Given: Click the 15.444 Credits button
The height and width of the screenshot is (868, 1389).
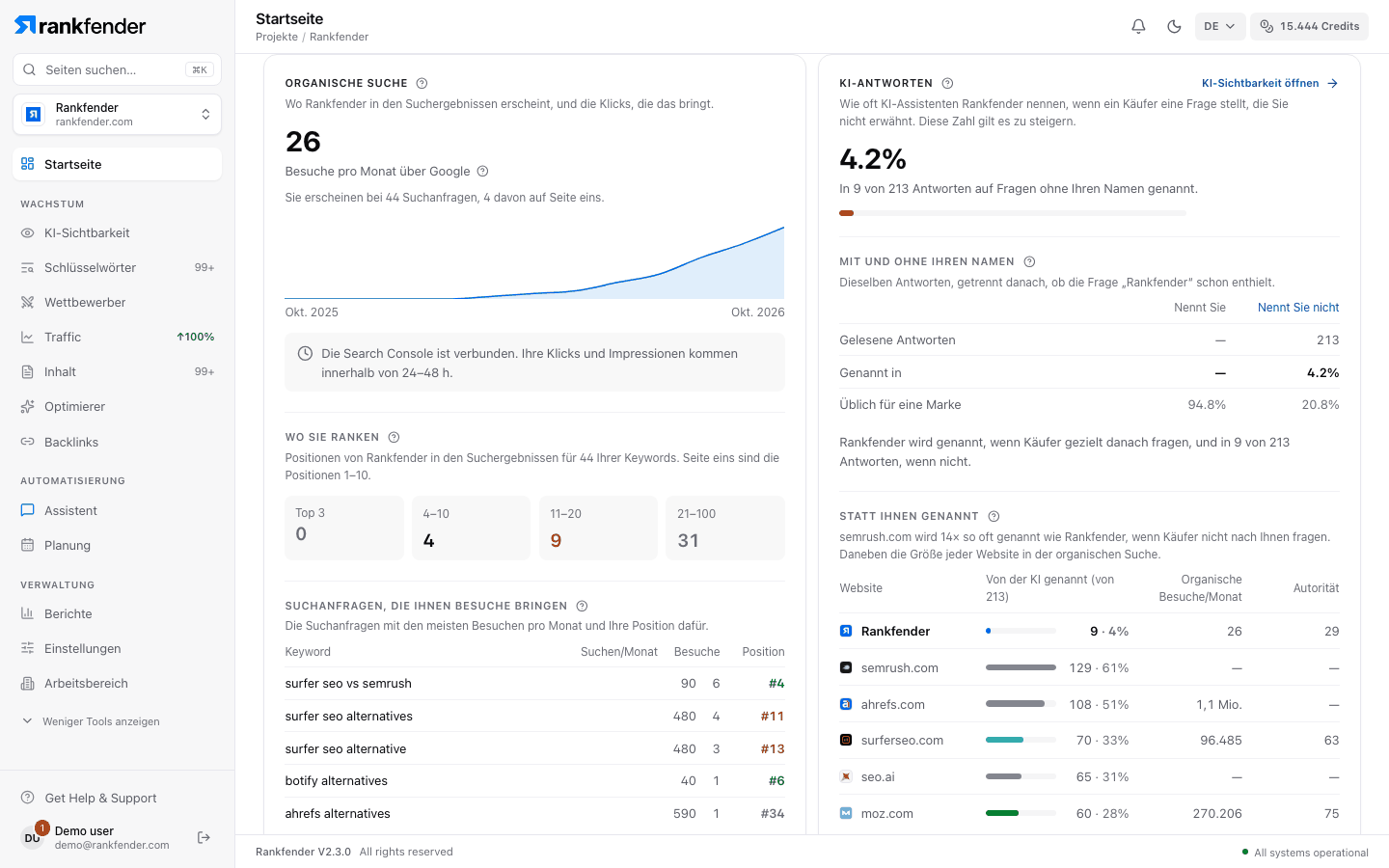Looking at the screenshot, I should [1309, 26].
